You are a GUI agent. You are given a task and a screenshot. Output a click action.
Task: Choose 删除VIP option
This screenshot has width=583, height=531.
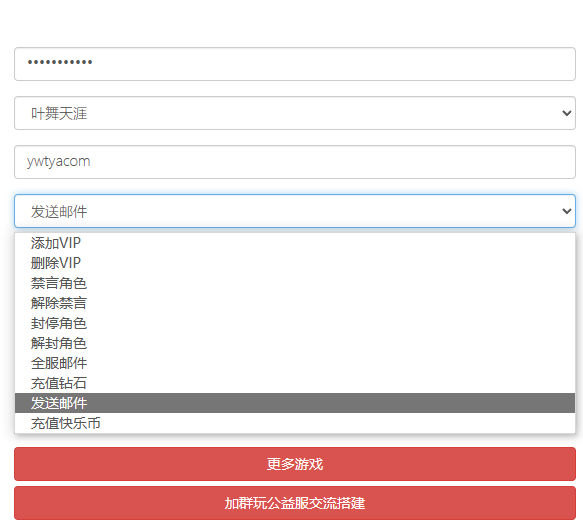coord(295,263)
